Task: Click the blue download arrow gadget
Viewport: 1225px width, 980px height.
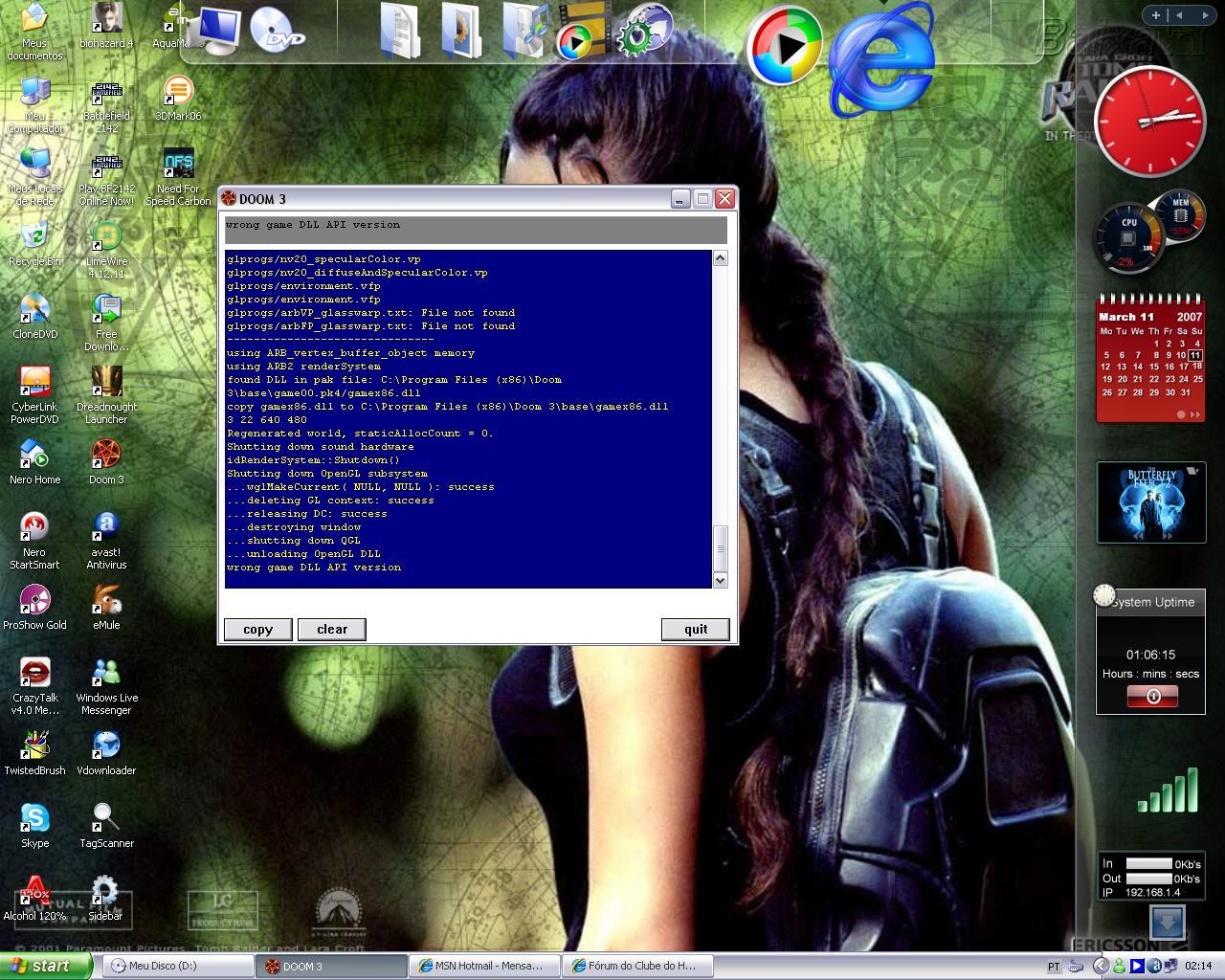Action: point(1167,923)
